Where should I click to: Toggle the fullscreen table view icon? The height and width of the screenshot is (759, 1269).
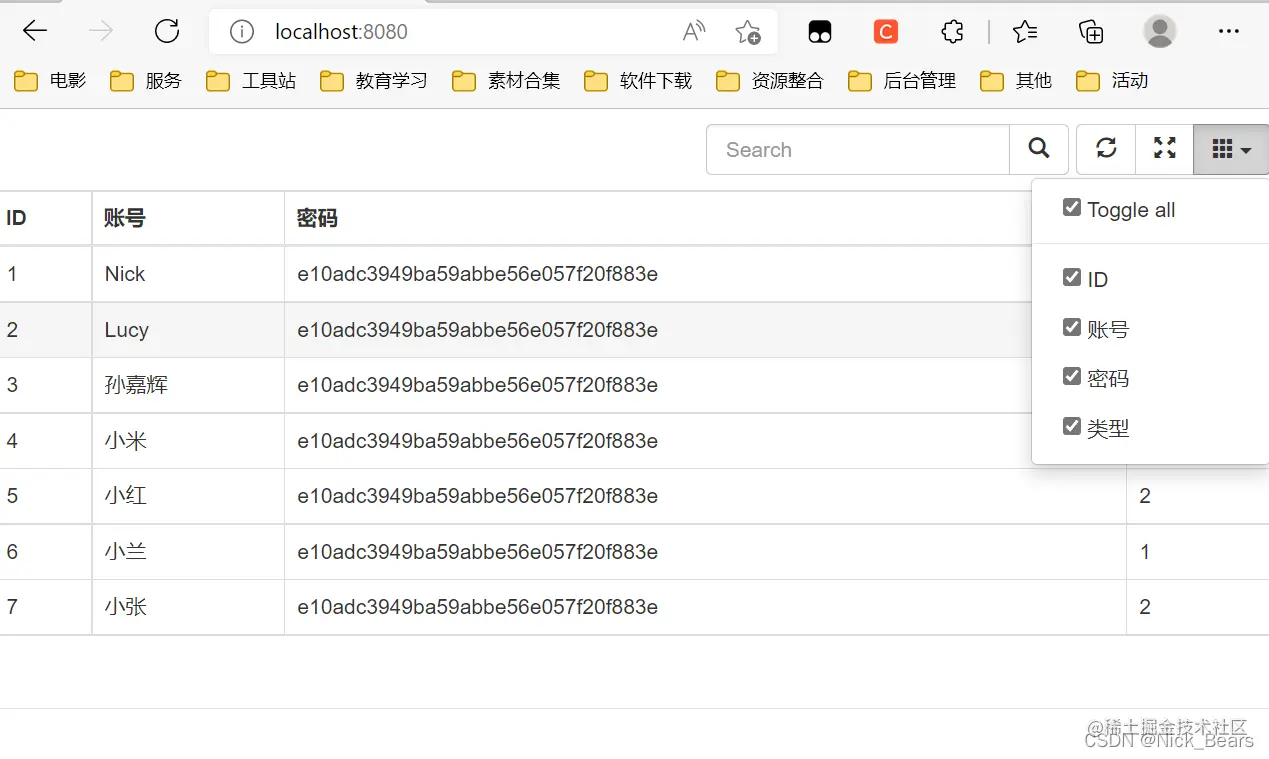[1163, 148]
